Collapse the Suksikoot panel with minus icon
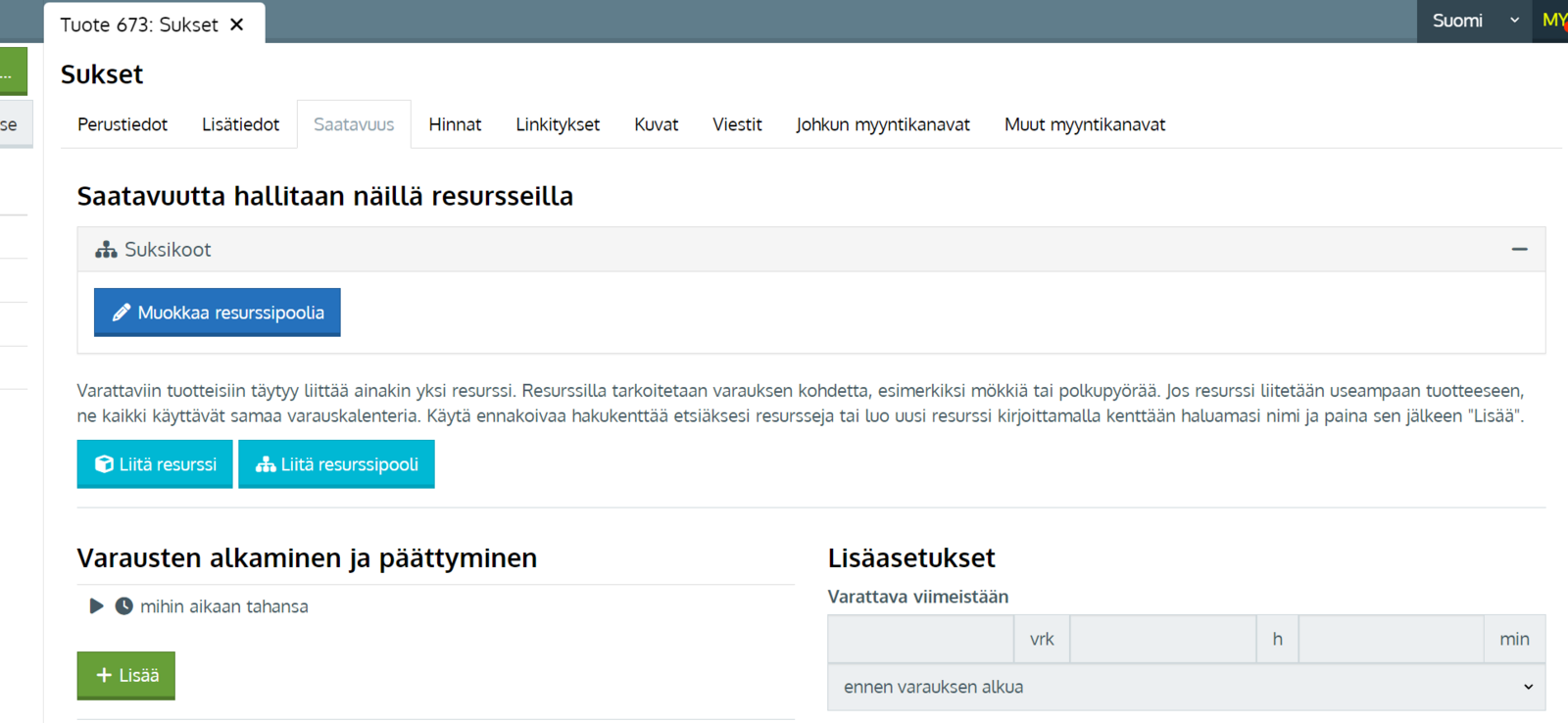Image resolution: width=1568 pixels, height=723 pixels. 1519,250
